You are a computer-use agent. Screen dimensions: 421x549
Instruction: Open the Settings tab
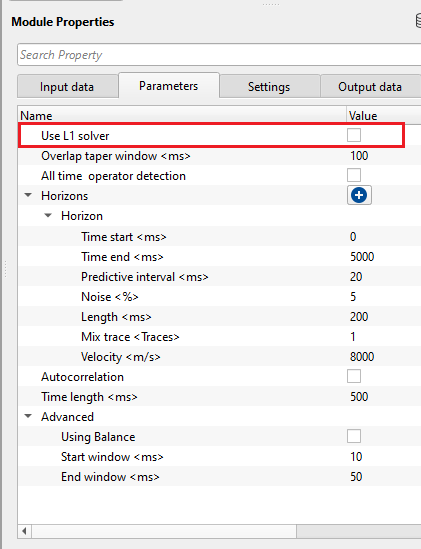pos(270,86)
